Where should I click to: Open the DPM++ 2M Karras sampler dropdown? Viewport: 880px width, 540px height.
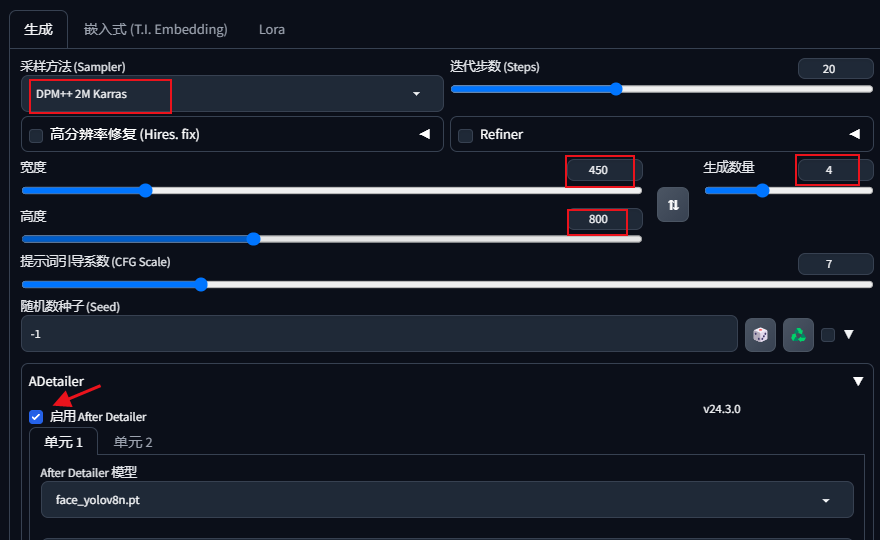coord(232,94)
